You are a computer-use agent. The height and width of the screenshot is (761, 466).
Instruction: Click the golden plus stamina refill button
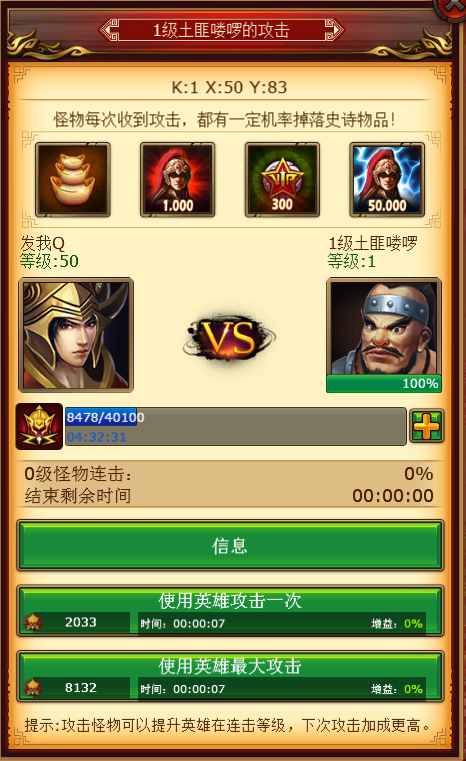pyautogui.click(x=427, y=426)
